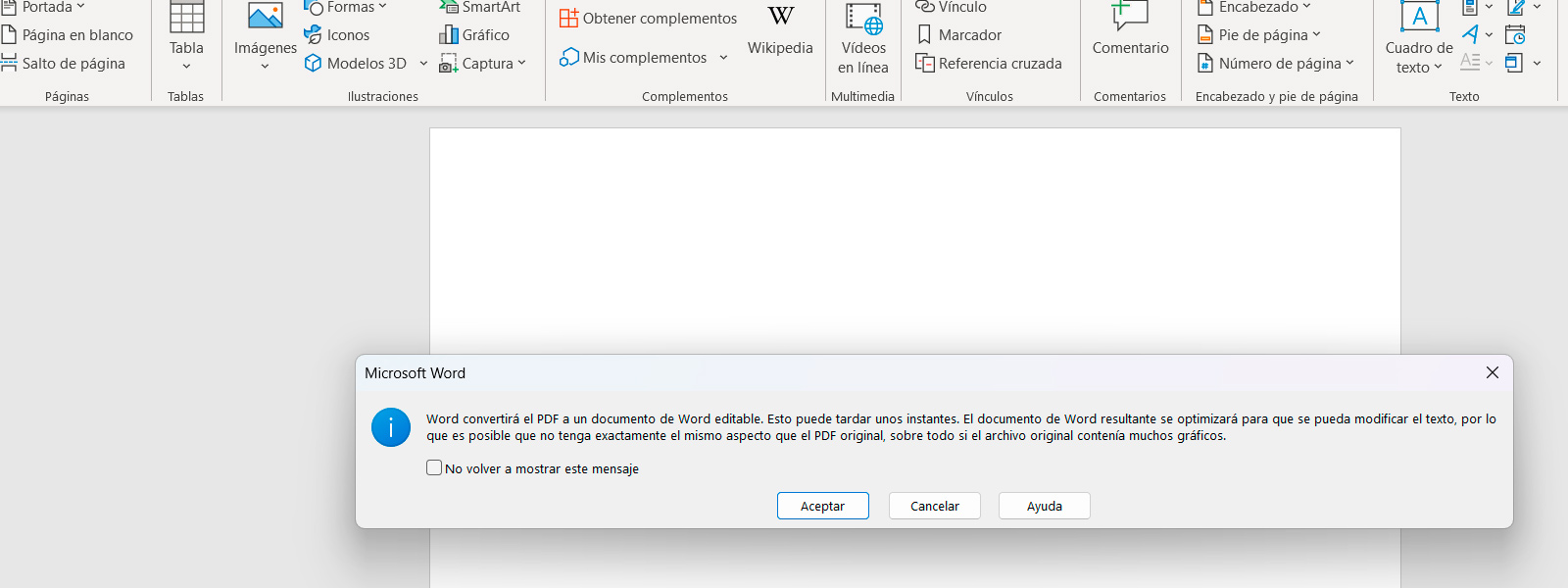
Task: Check No volver a mostrar este mensaje
Action: click(434, 468)
